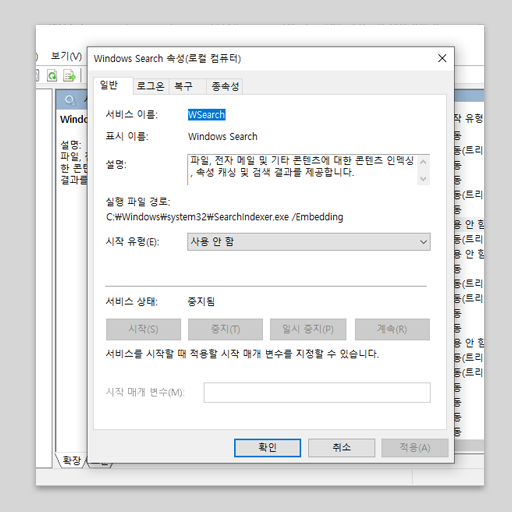The image size is (512, 512).
Task: Open the 시작 유형 dropdown showing 사용 안 함
Action: 309,242
